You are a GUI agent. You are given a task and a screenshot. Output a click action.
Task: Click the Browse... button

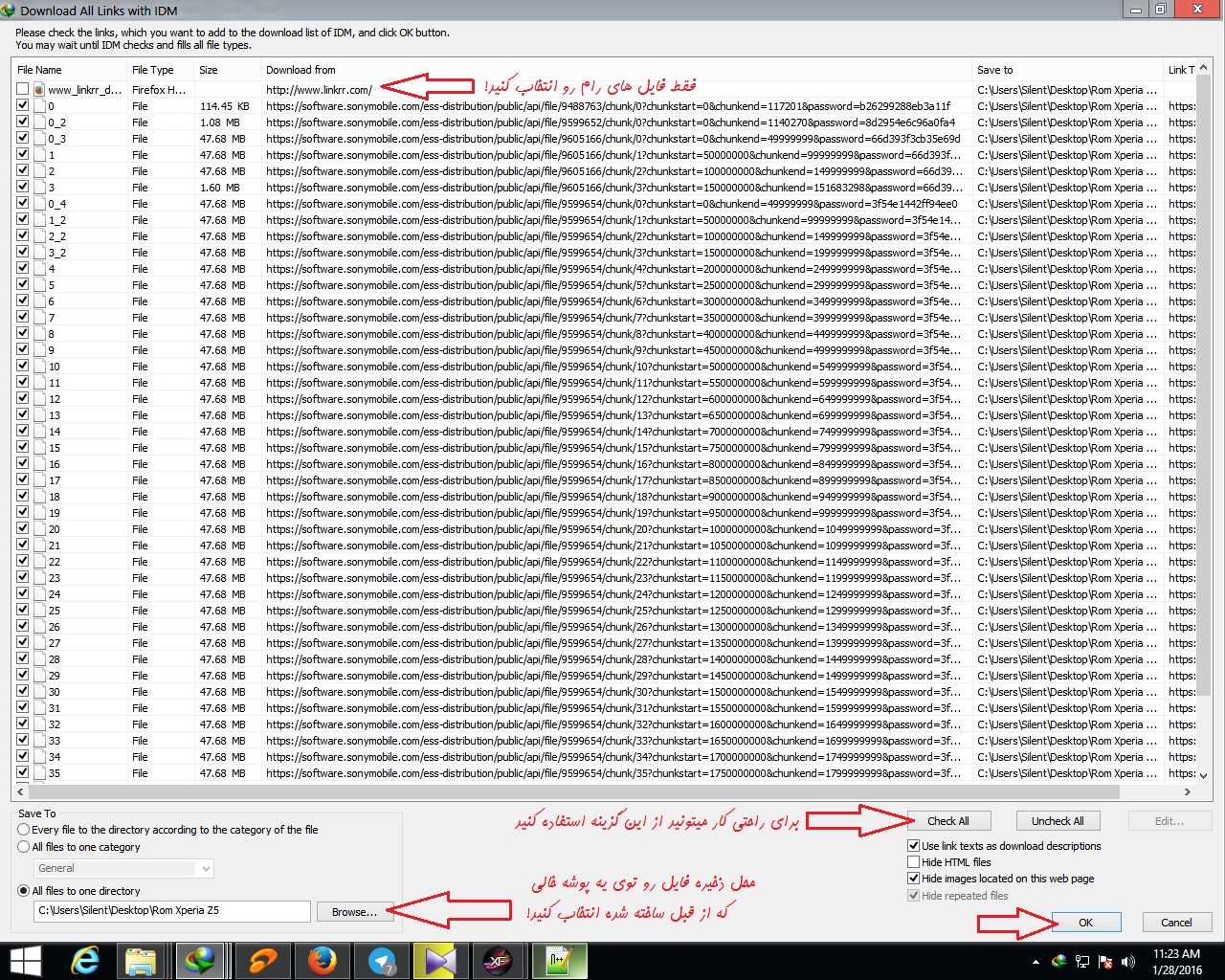(354, 912)
